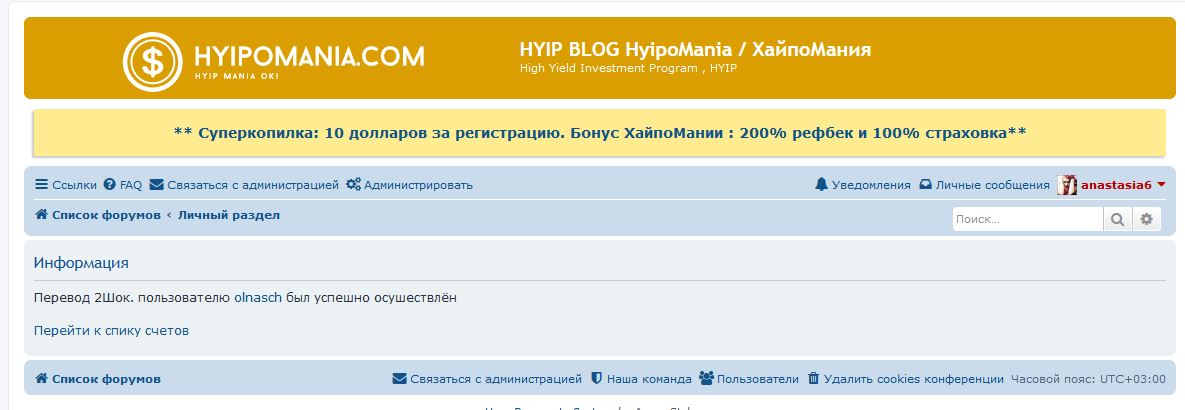Click Связаться с администрацией in top navbar
1185x410 pixels.
click(244, 185)
